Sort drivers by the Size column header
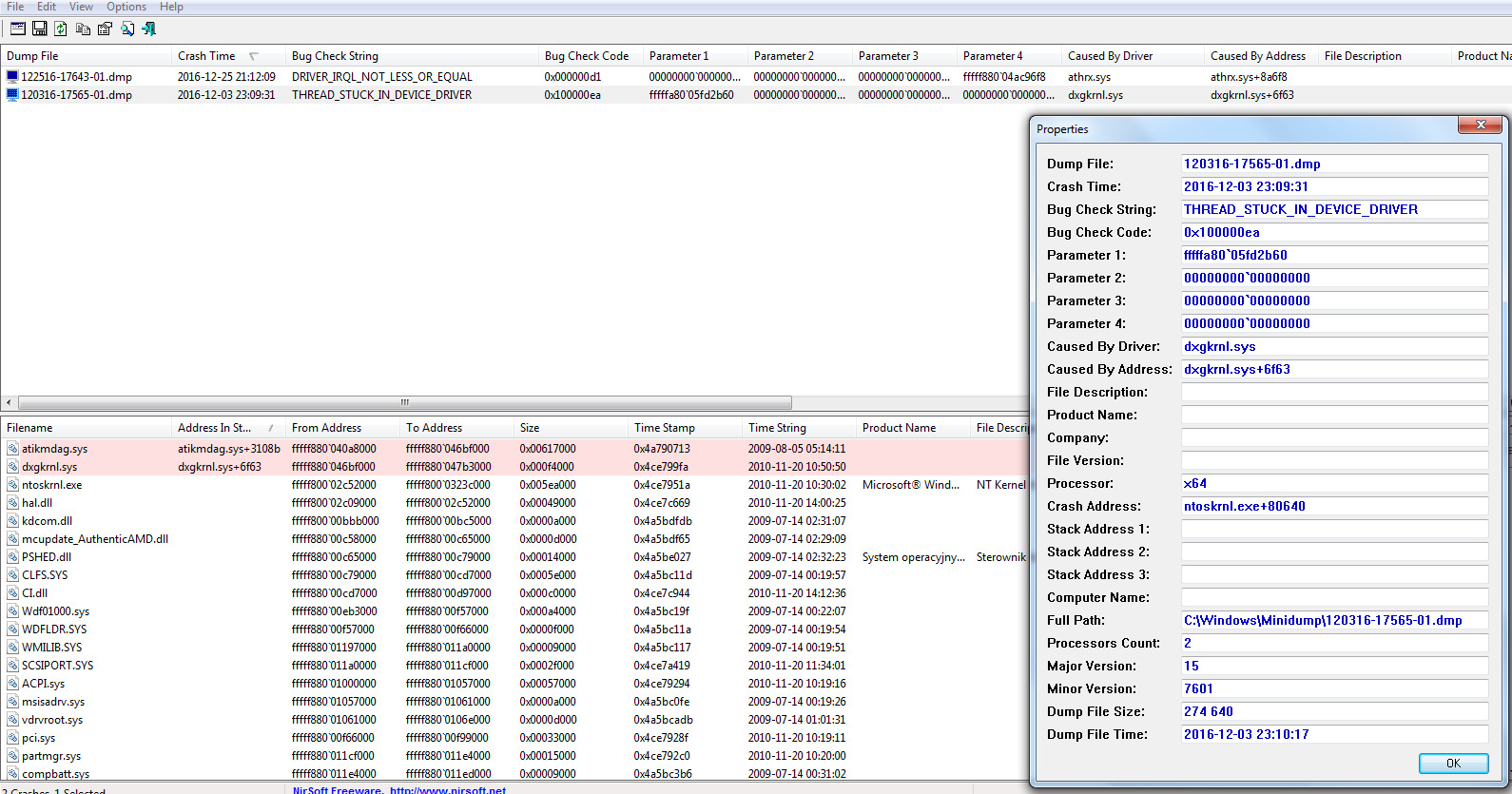The width and height of the screenshot is (1512, 794). click(x=571, y=428)
